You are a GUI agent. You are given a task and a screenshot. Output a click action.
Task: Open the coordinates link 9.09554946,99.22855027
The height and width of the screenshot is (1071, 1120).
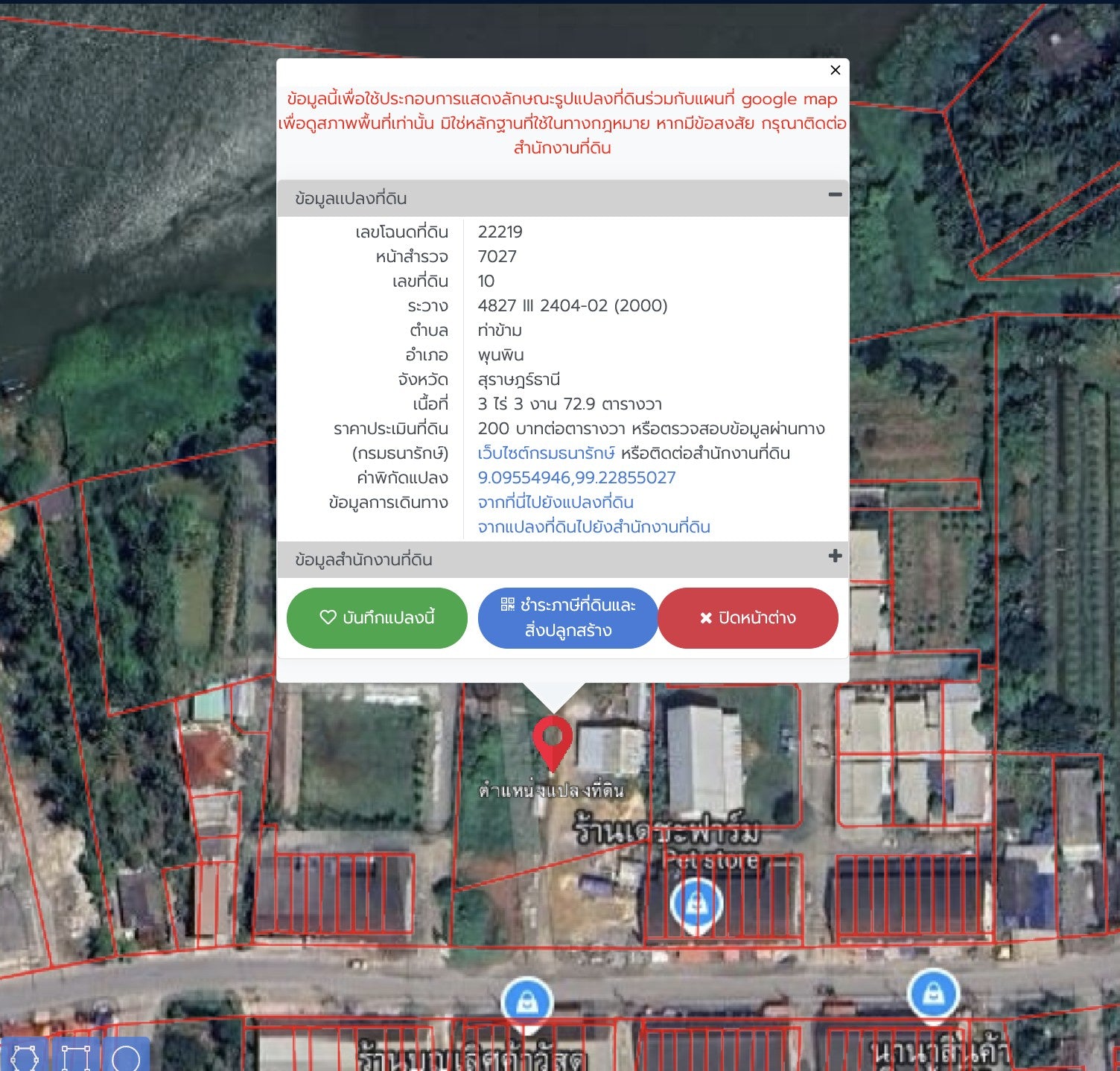click(x=576, y=477)
